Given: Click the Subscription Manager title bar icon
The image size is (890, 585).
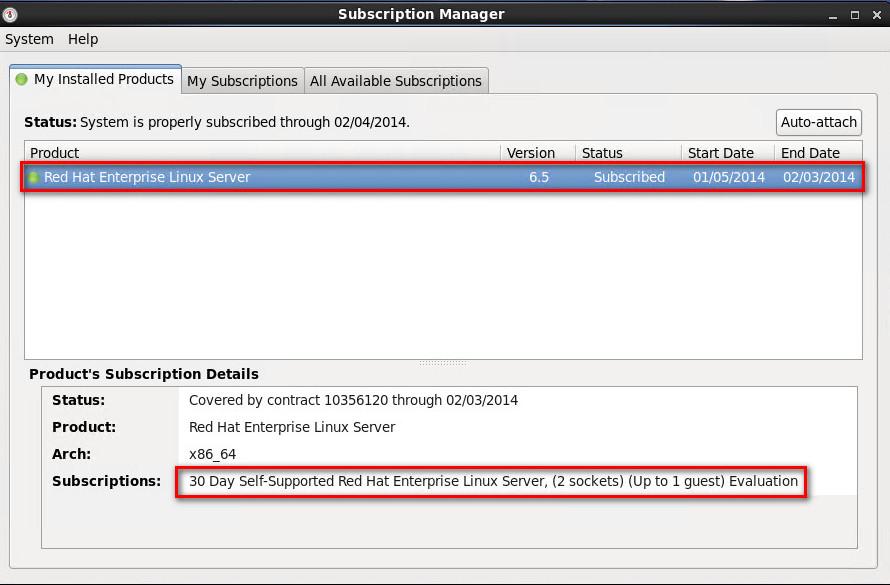Looking at the screenshot, I should click(10, 14).
